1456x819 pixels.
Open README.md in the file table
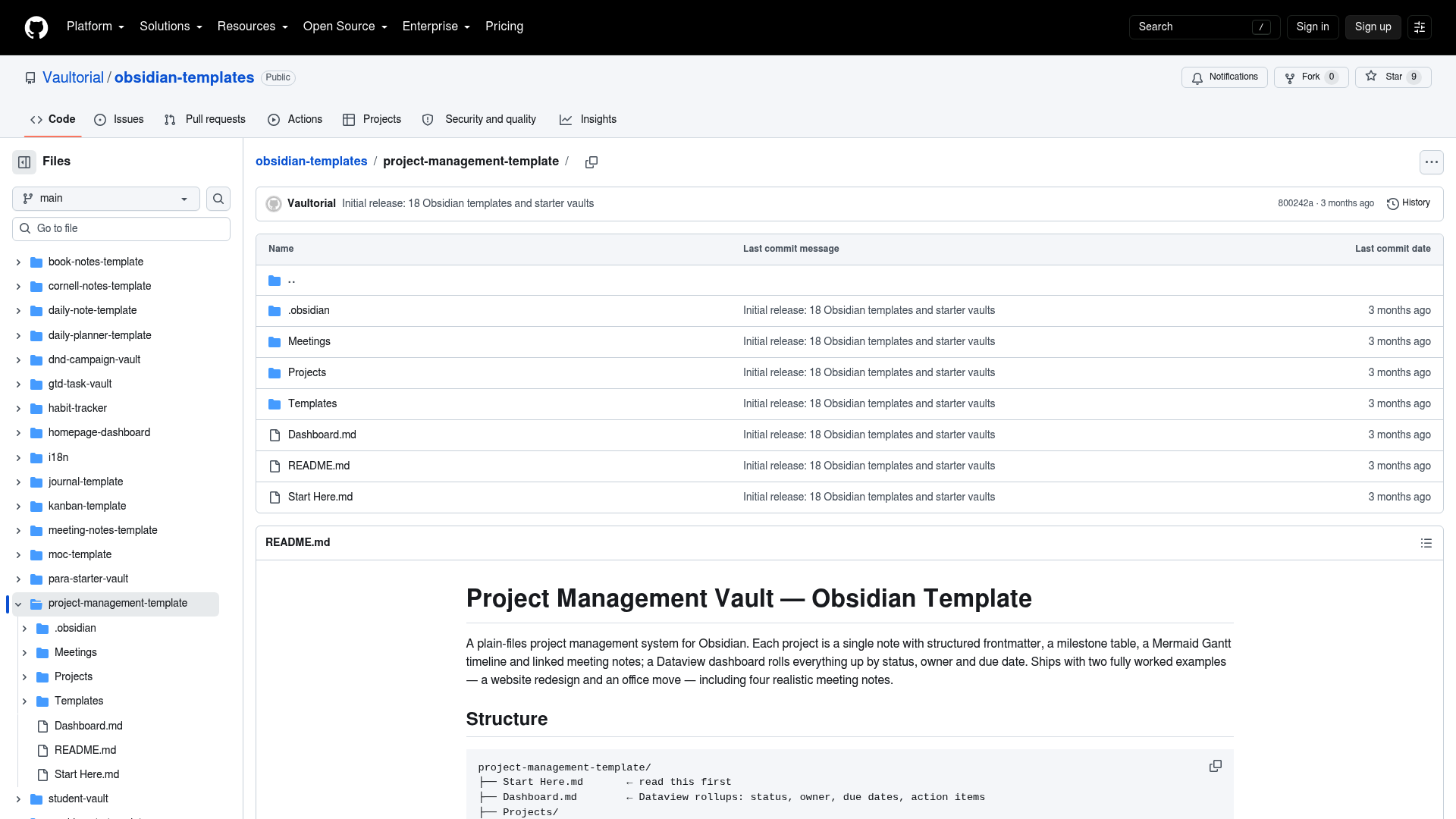(319, 466)
